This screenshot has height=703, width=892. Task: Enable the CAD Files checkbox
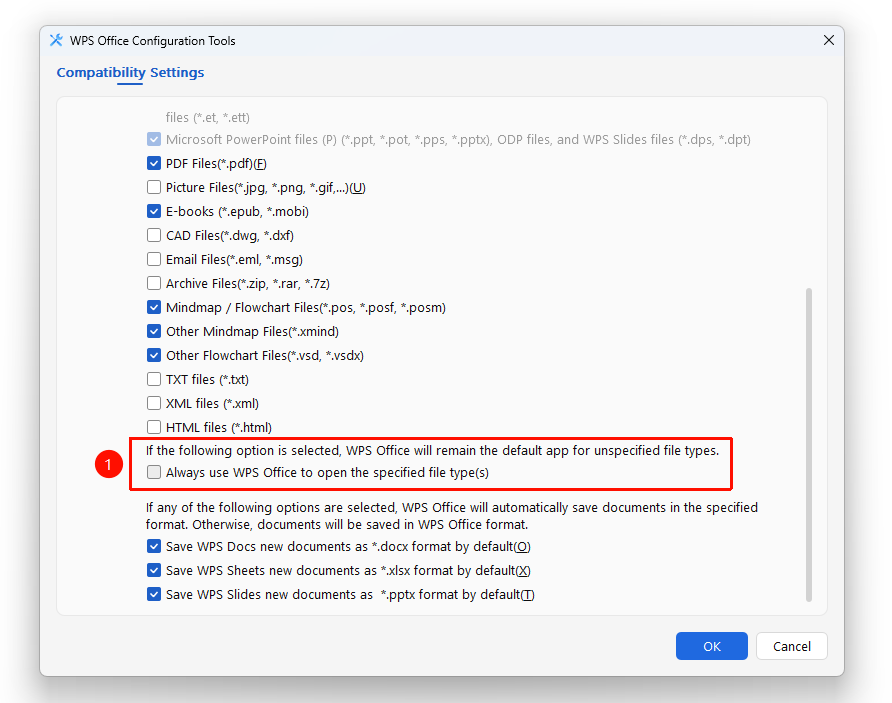click(154, 235)
